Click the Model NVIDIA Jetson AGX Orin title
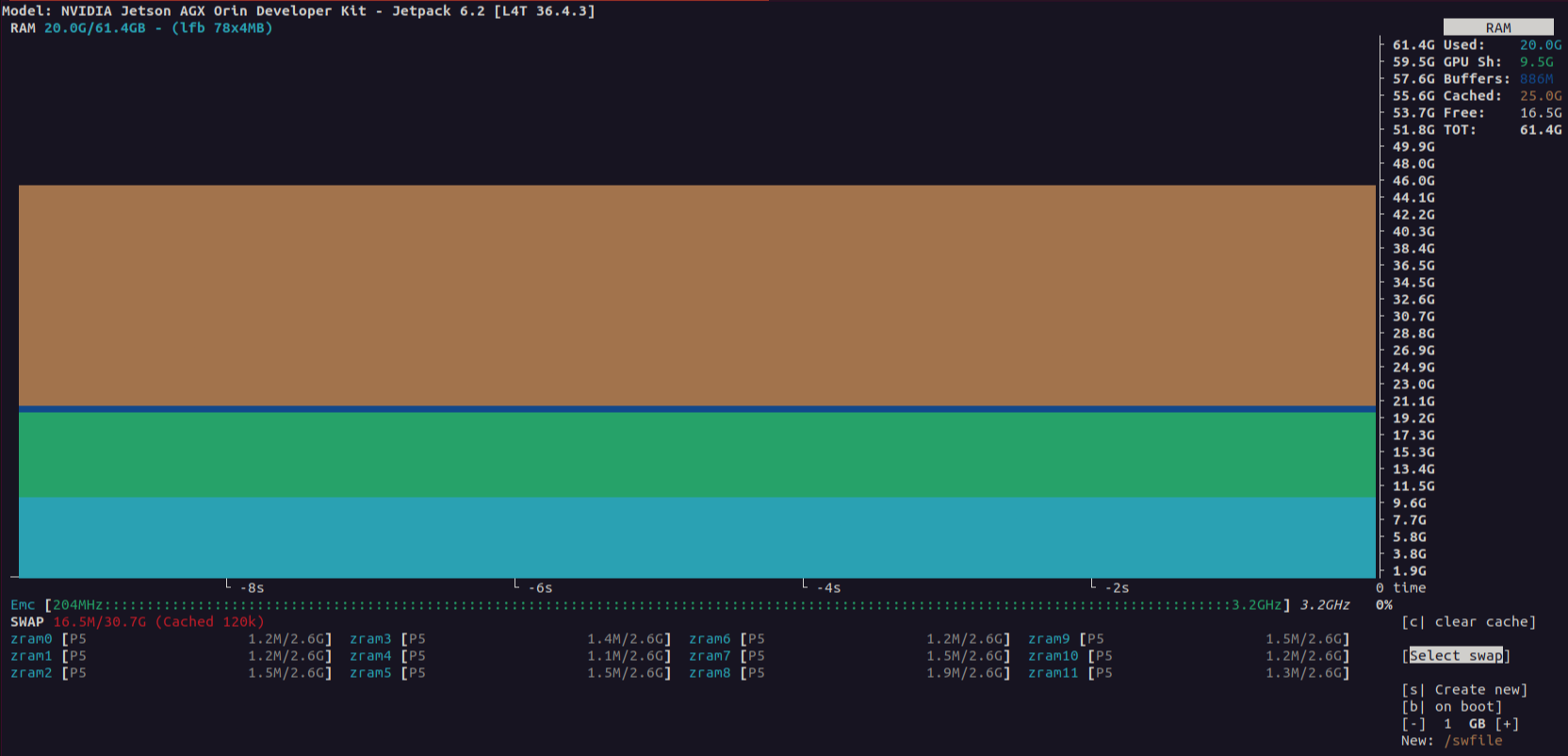The width and height of the screenshot is (1568, 756). point(299,10)
